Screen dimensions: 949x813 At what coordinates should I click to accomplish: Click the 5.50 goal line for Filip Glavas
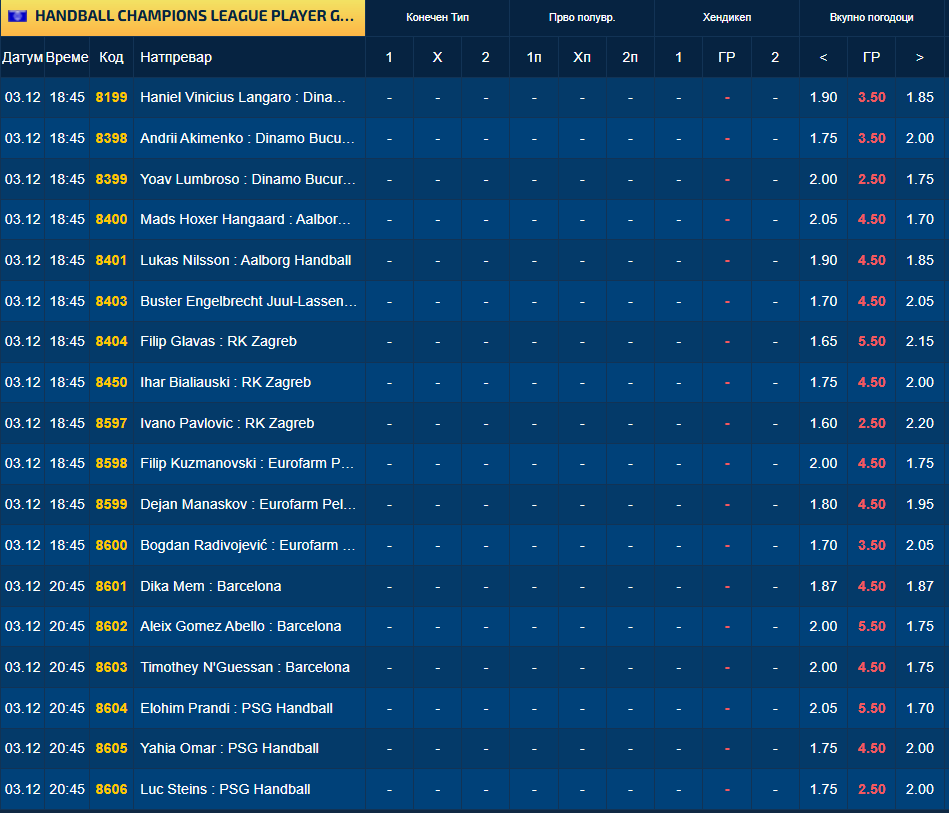click(871, 341)
